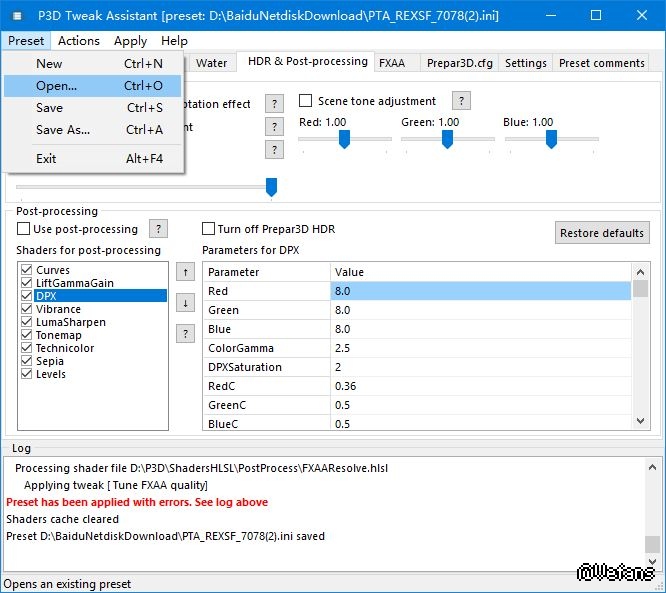Screen dimensions: 666x593
Task: Switch to the Prepar3D.cfg tab
Action: coord(458,63)
